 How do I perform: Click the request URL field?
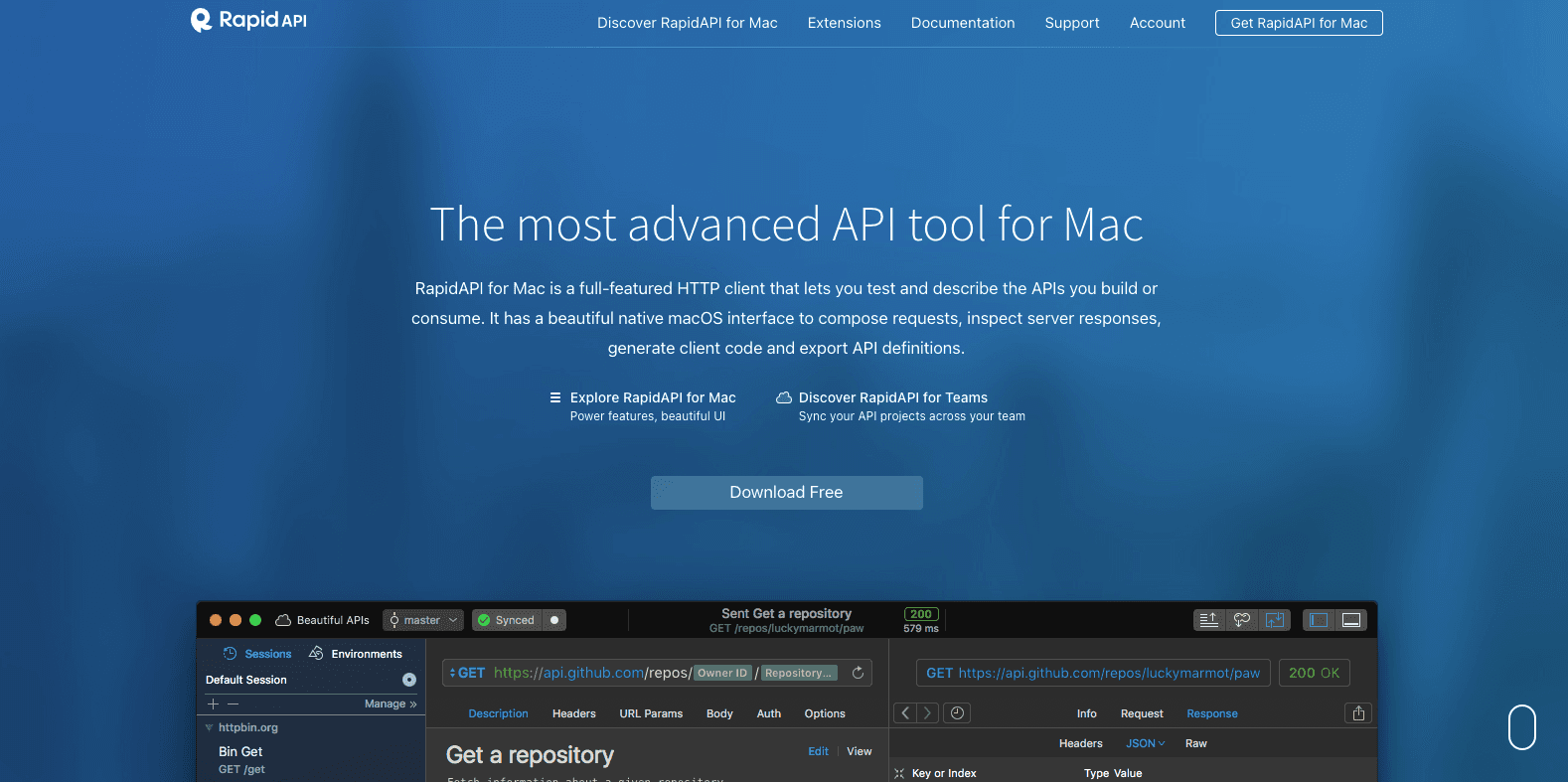tap(657, 673)
